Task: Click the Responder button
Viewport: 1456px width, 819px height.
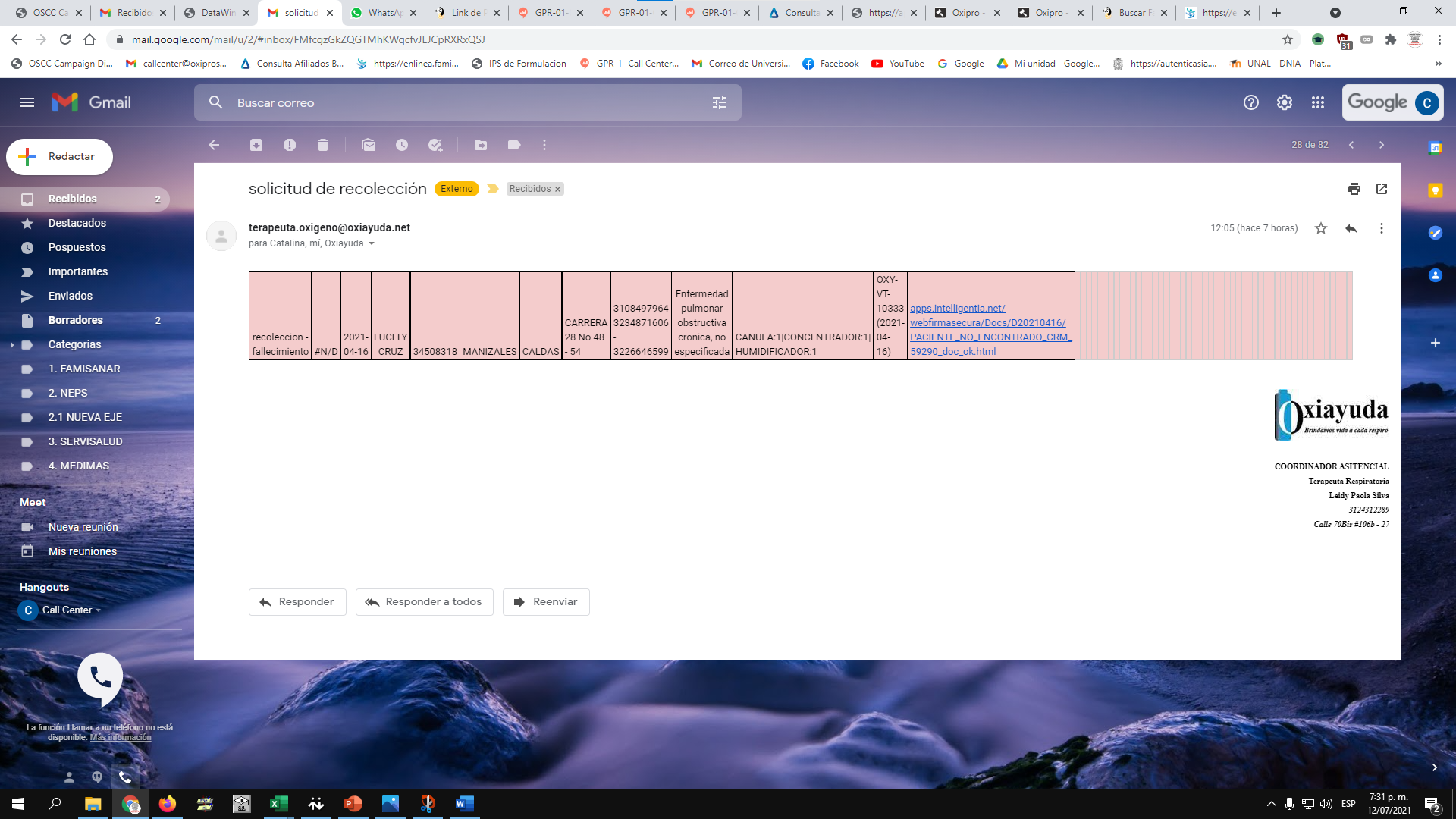Action: [297, 602]
